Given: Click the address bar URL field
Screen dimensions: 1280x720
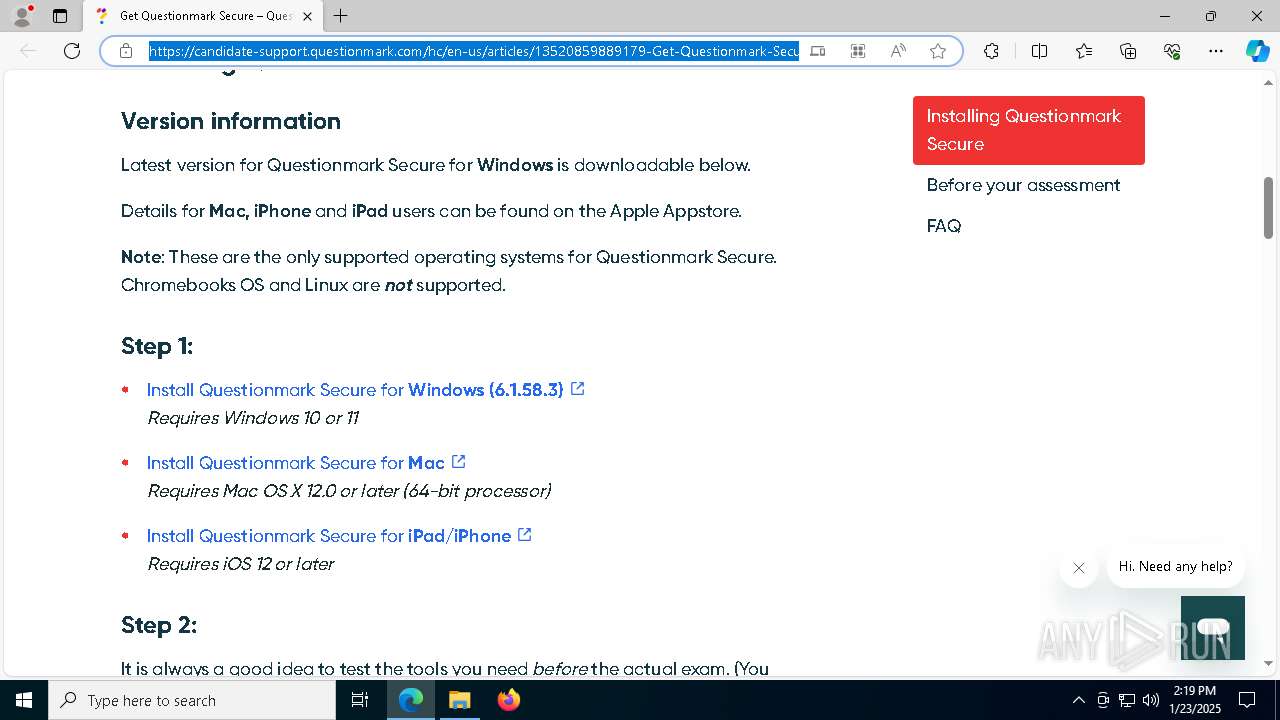Looking at the screenshot, I should (474, 51).
